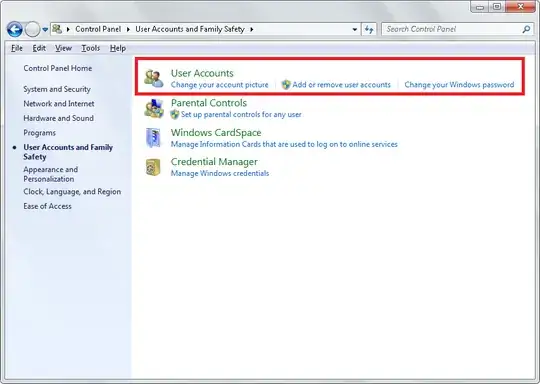Open Clock, Language, and Region category
Image resolution: width=540 pixels, height=384 pixels.
pyautogui.click(x=72, y=191)
